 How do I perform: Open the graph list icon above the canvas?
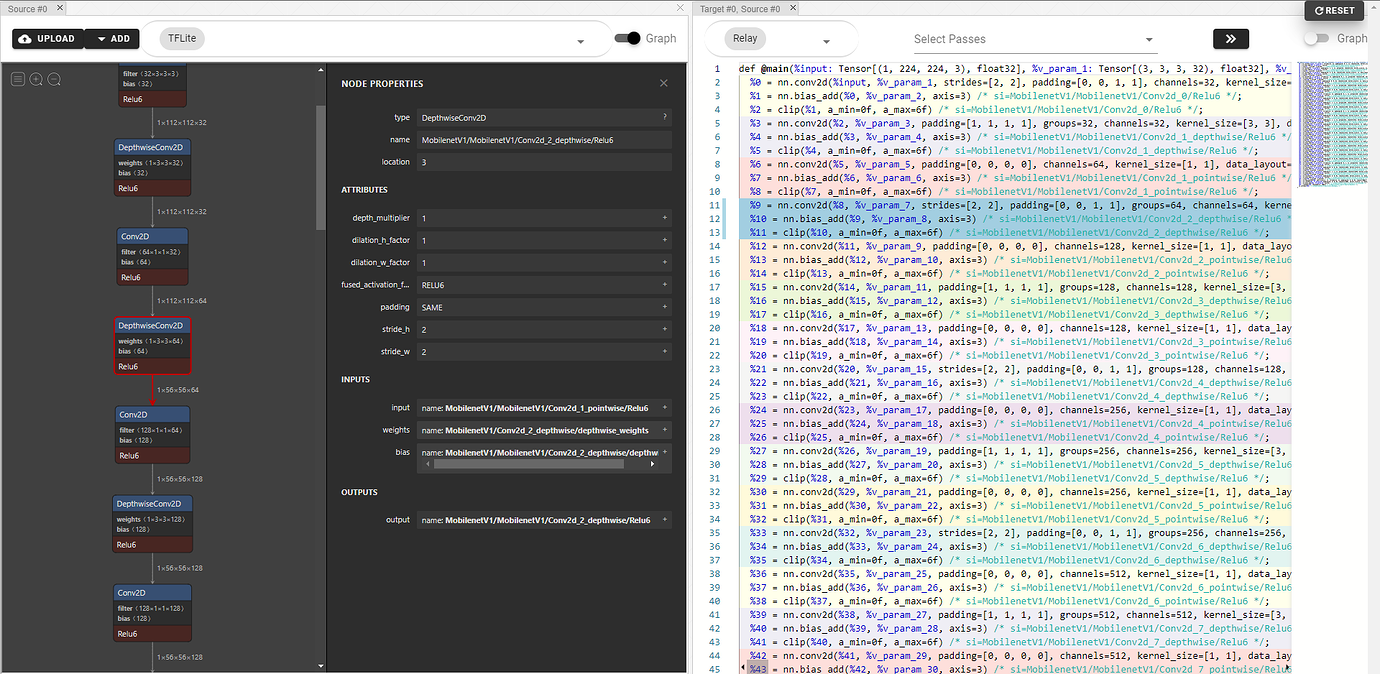click(17, 79)
